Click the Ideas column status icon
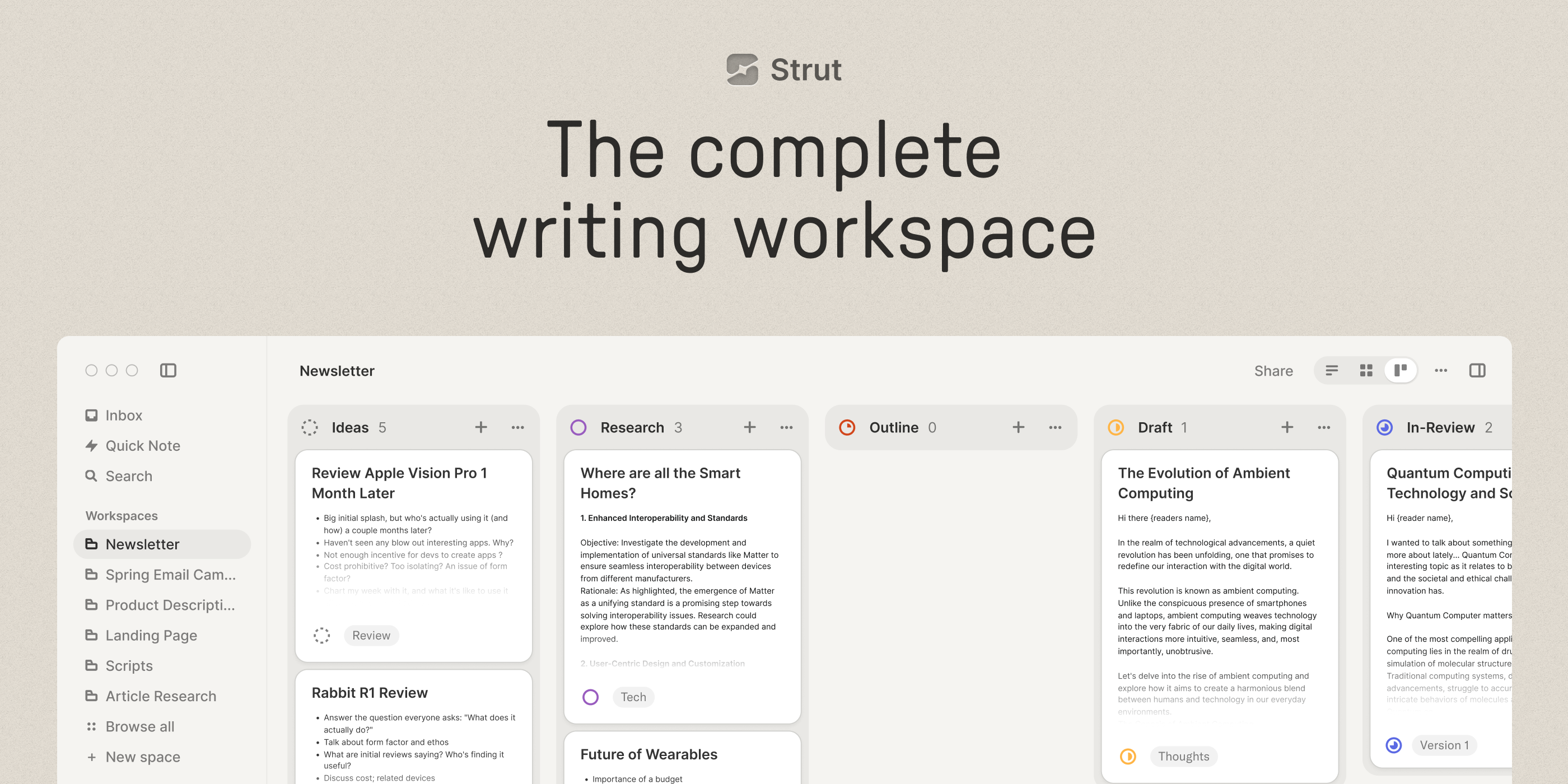 (310, 427)
